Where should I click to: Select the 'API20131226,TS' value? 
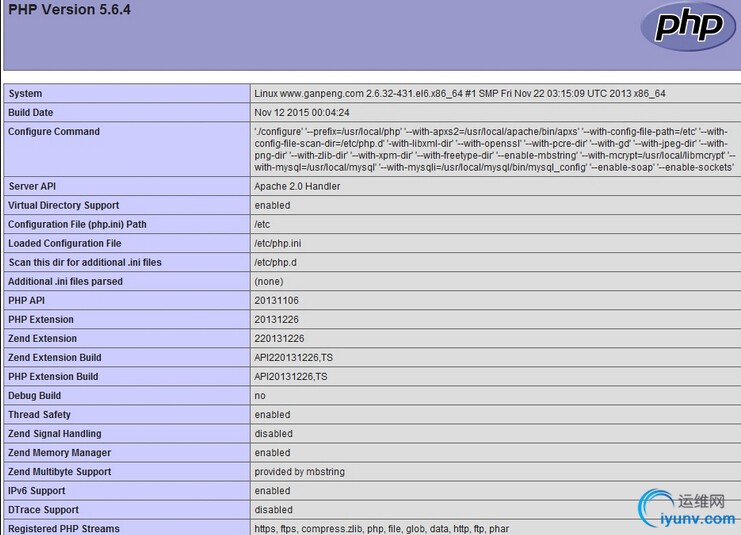point(291,377)
